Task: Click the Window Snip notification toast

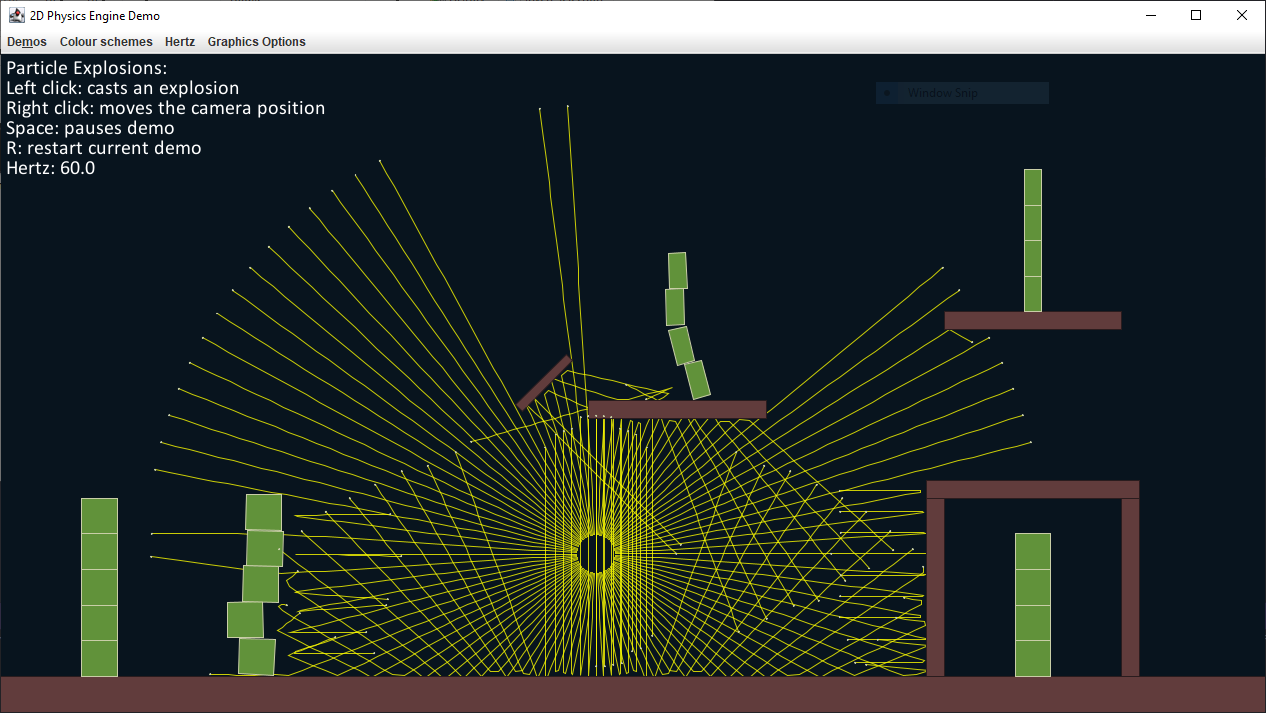Action: tap(961, 92)
